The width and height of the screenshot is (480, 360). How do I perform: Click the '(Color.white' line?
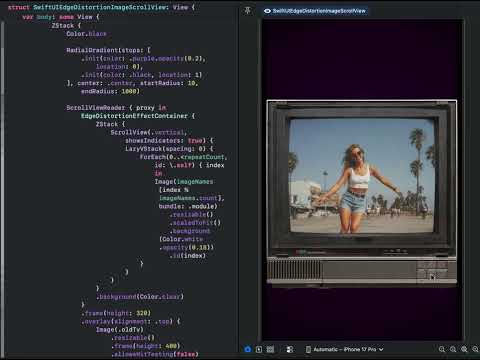pyautogui.click(x=181, y=239)
